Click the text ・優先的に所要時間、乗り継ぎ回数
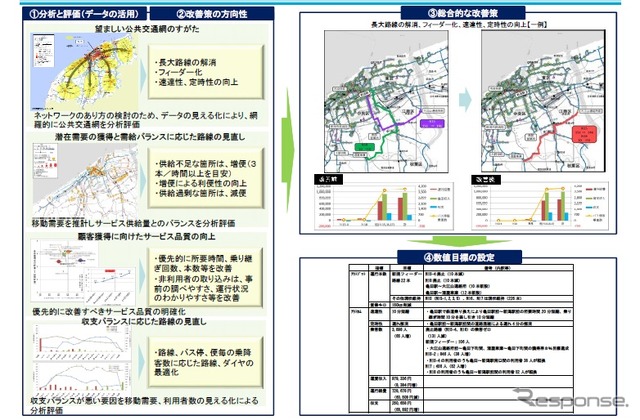 [x=204, y=263]
